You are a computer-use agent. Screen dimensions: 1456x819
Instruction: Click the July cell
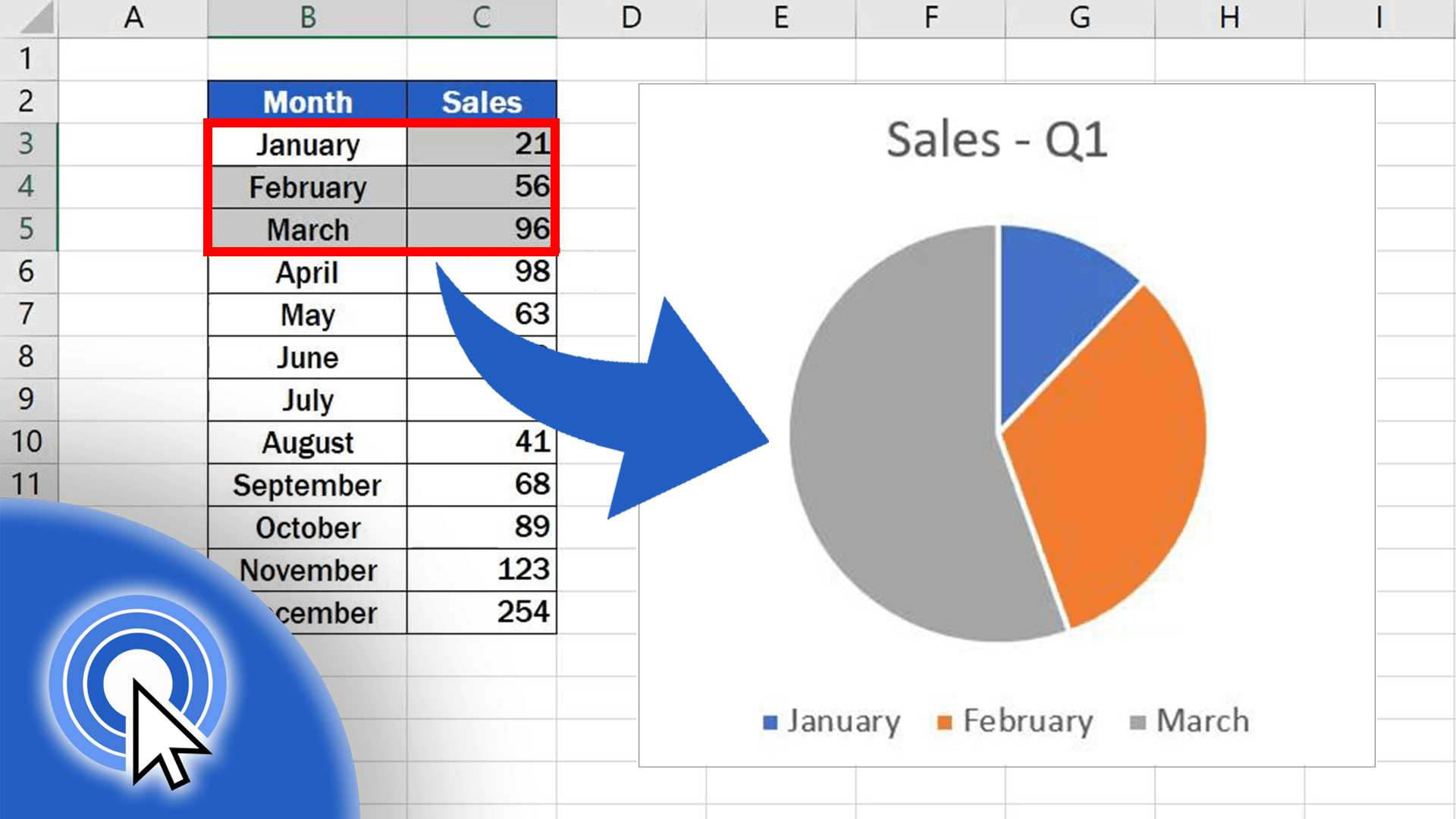307,400
